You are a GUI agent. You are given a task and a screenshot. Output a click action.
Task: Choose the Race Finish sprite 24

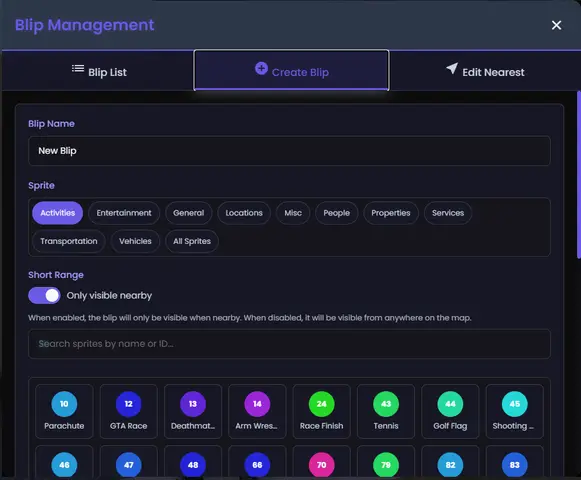pyautogui.click(x=322, y=411)
